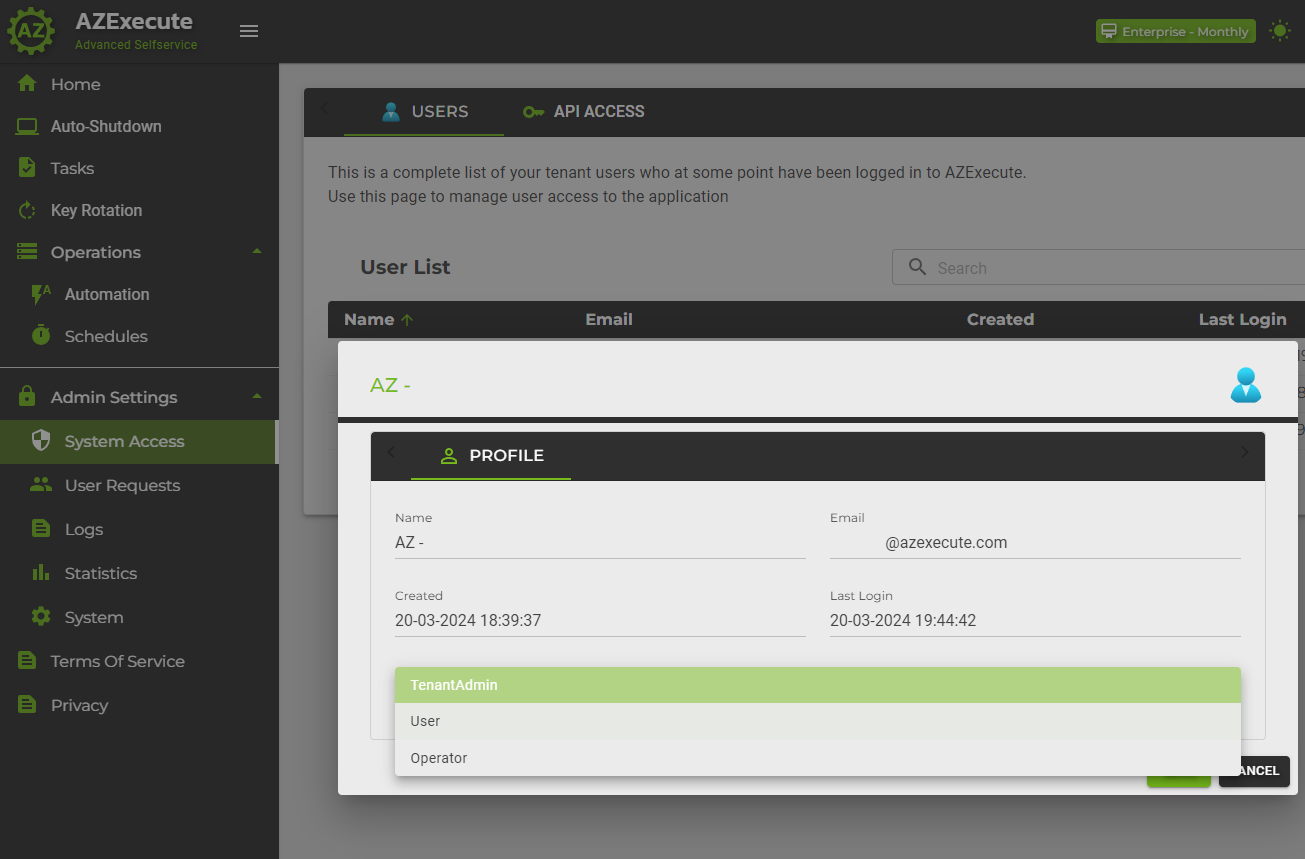Click the Created date field
This screenshot has height=859, width=1305.
[x=600, y=620]
